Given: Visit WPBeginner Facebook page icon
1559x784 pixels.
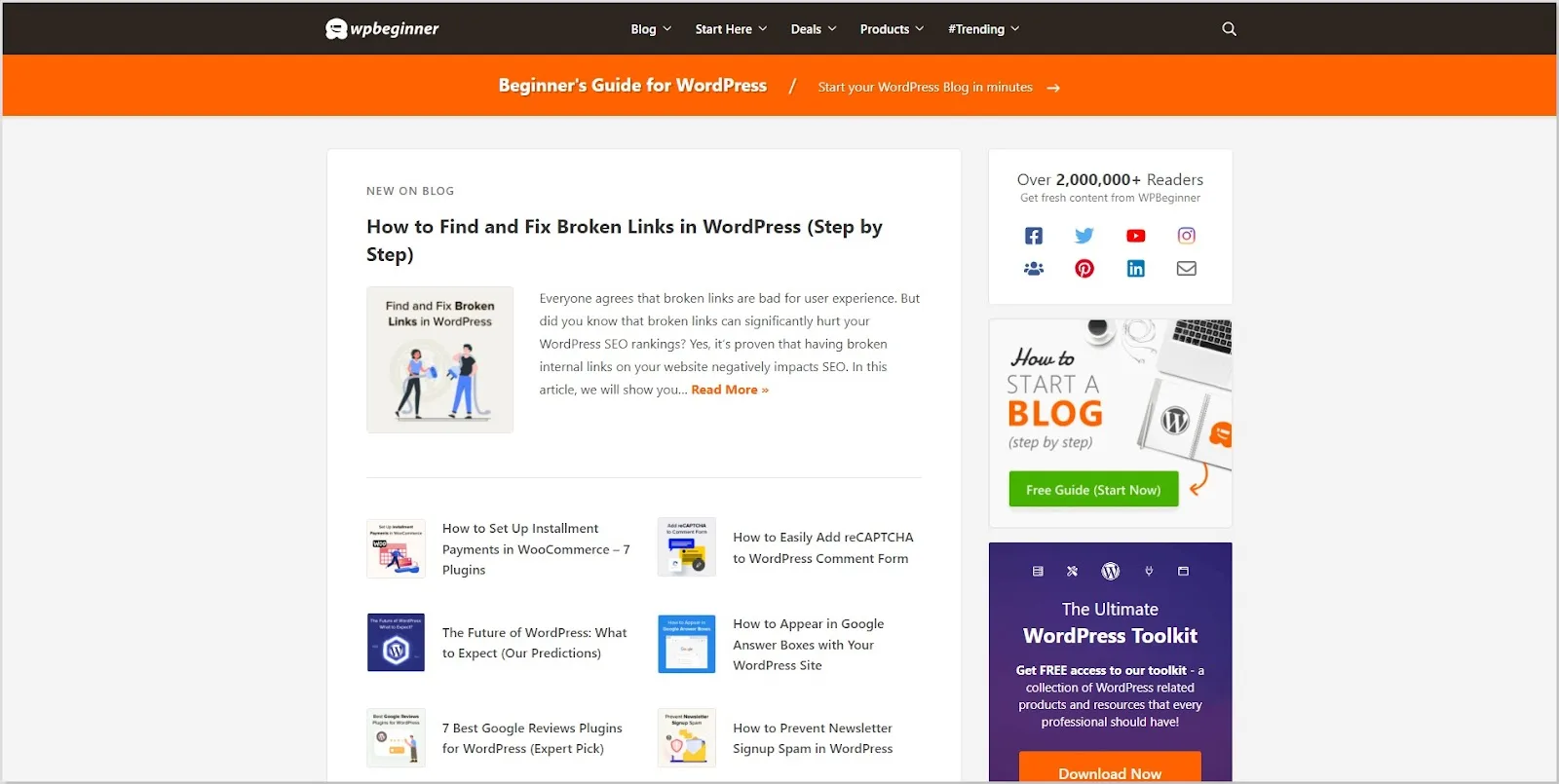Looking at the screenshot, I should [x=1034, y=236].
